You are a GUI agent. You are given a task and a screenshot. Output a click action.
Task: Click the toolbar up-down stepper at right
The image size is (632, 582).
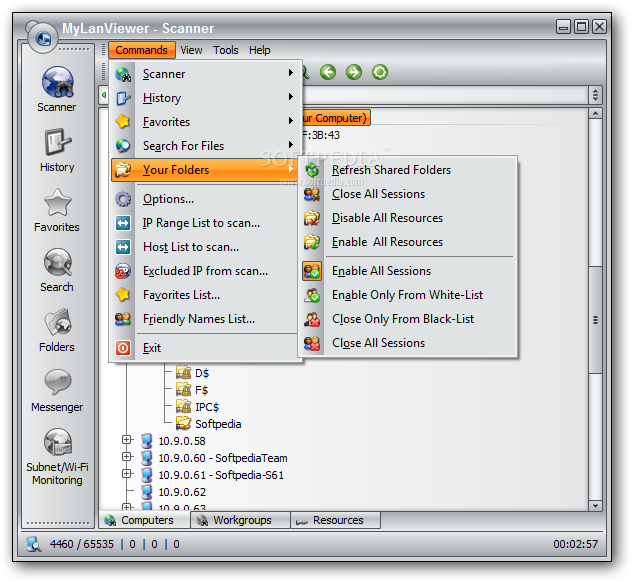click(x=595, y=95)
